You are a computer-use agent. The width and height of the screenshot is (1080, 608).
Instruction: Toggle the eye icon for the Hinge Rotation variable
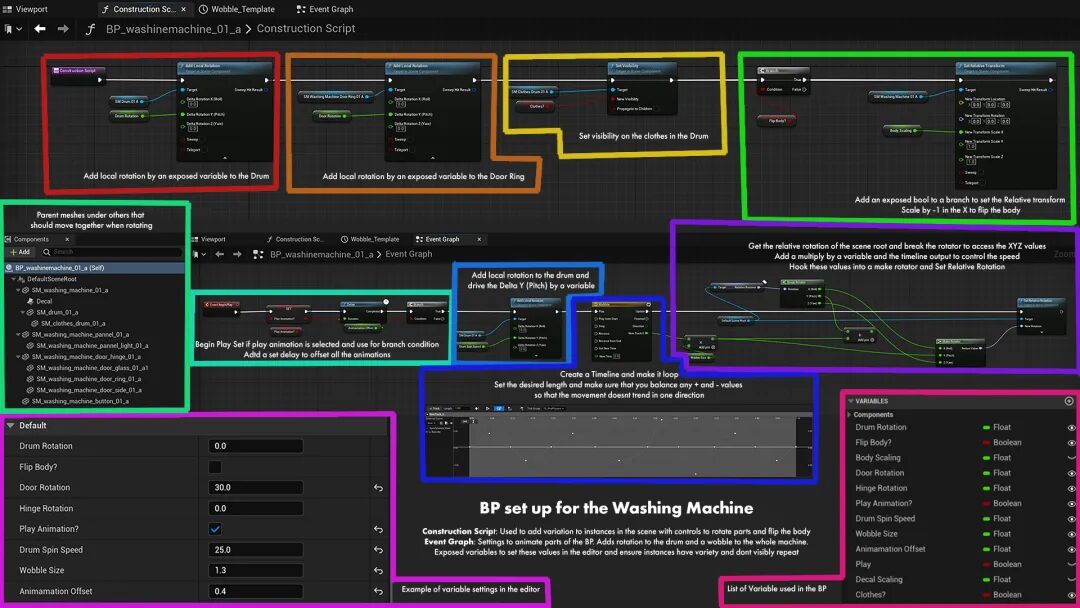point(1071,488)
